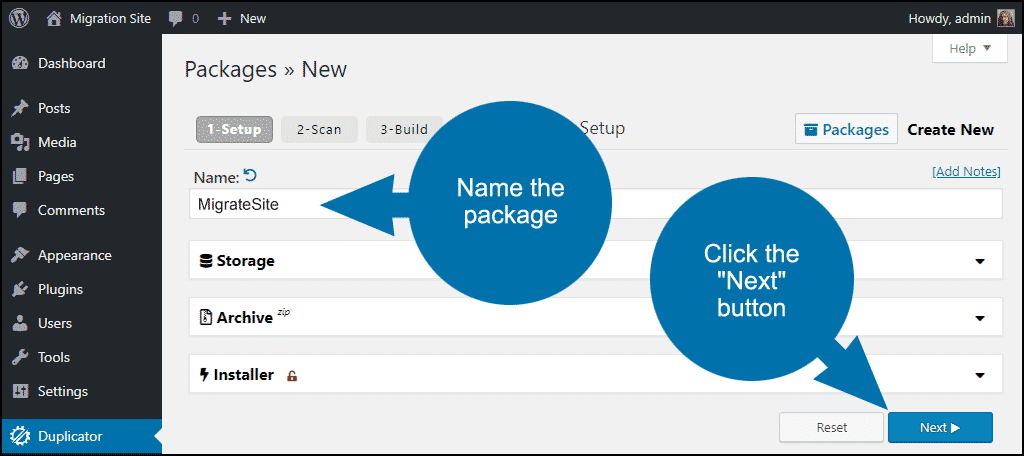Screen dimensions: 1024x456
Task: Reset the package name with undo icon
Action: tap(250, 175)
